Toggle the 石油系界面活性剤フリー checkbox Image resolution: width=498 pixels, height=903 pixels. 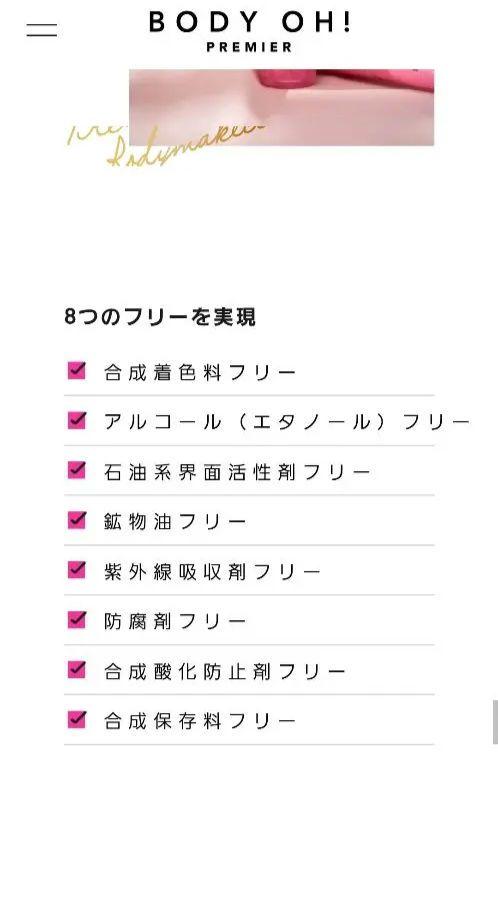coord(77,470)
